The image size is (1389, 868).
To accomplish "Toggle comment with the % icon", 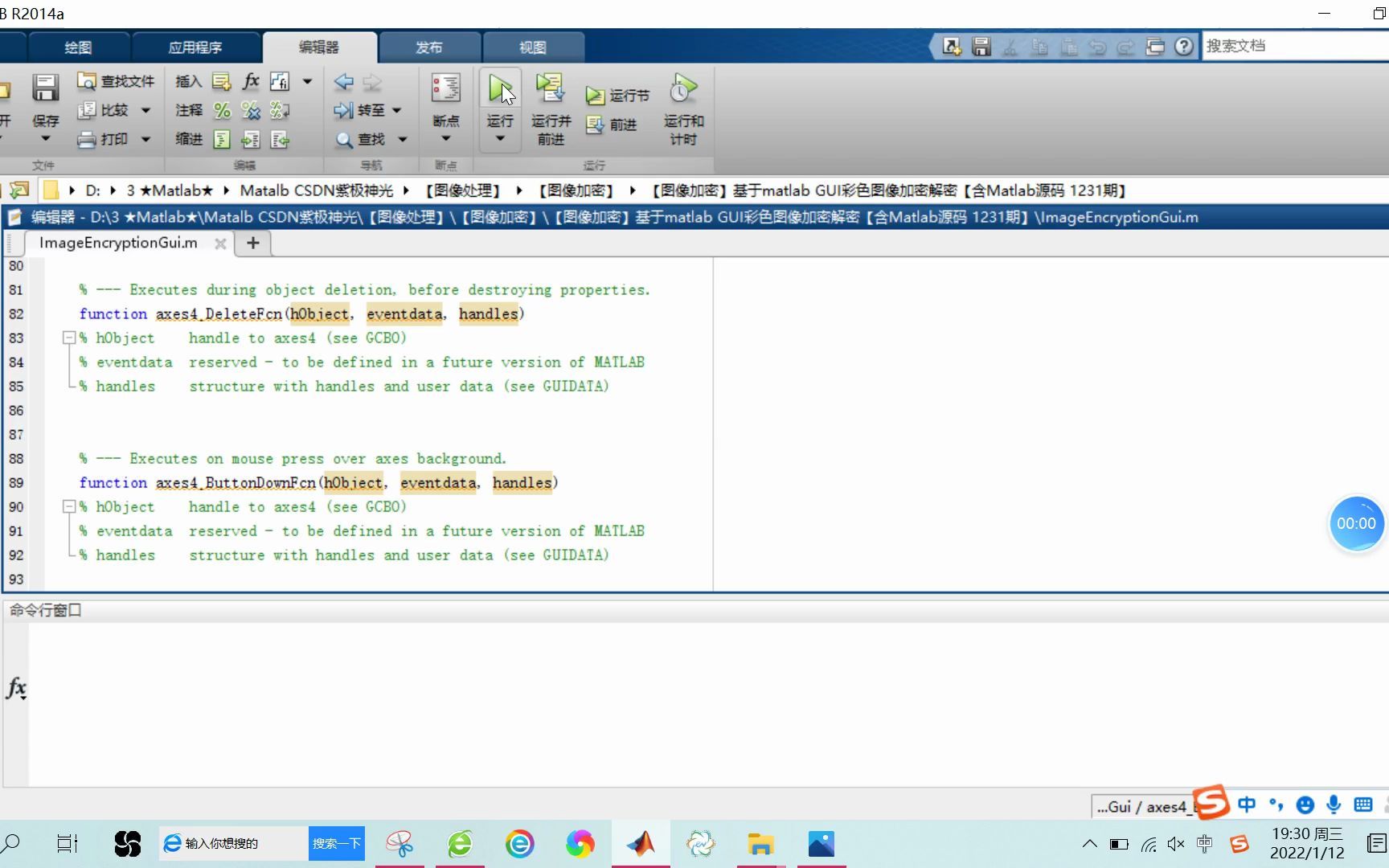I will 222,110.
